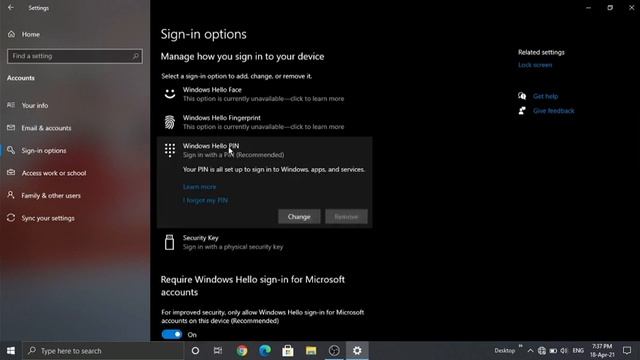Screen dimensions: 640x360
Task: Click the ENG language indicator
Action: coord(578,351)
